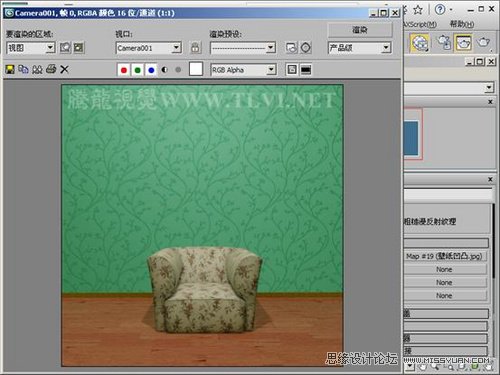Lock the viewport with the padlock icon
500x375 pixels.
(195, 48)
